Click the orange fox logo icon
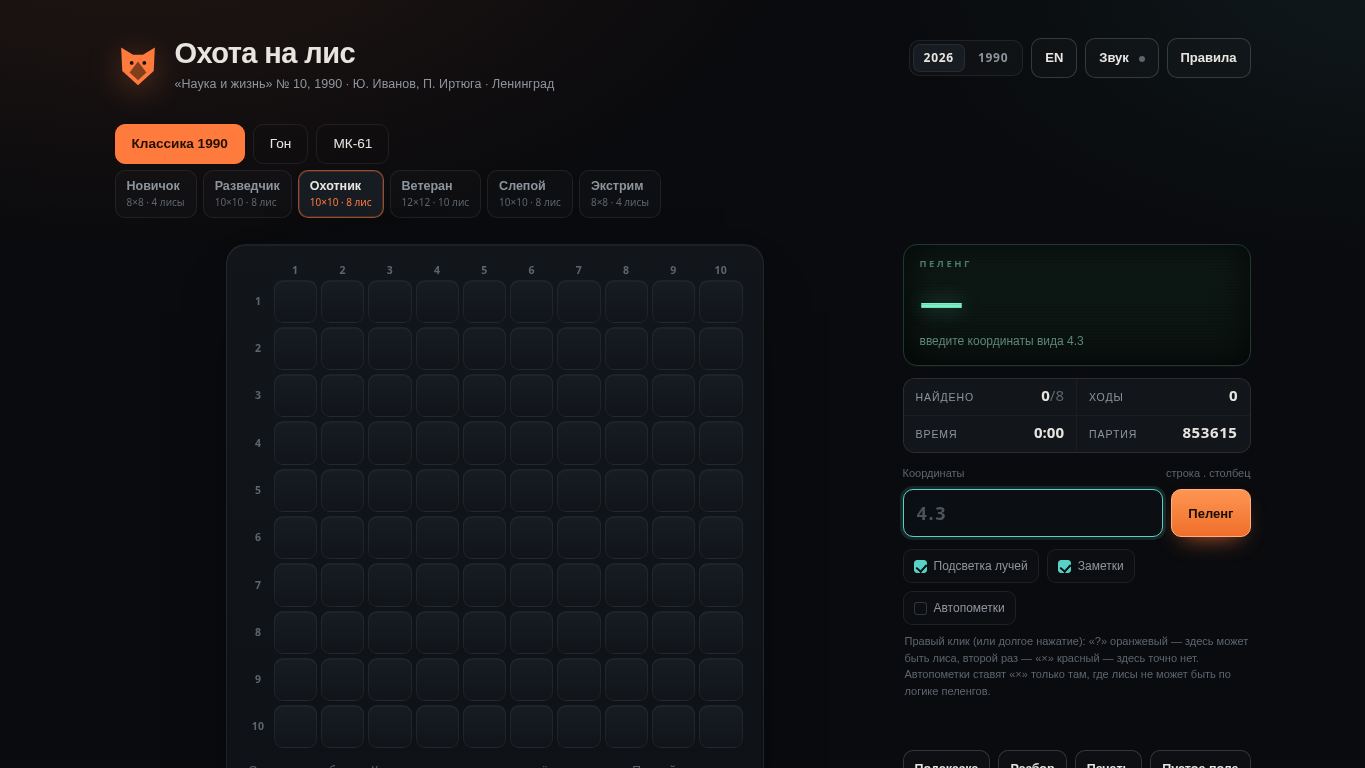This screenshot has width=1365, height=768. coord(138,66)
